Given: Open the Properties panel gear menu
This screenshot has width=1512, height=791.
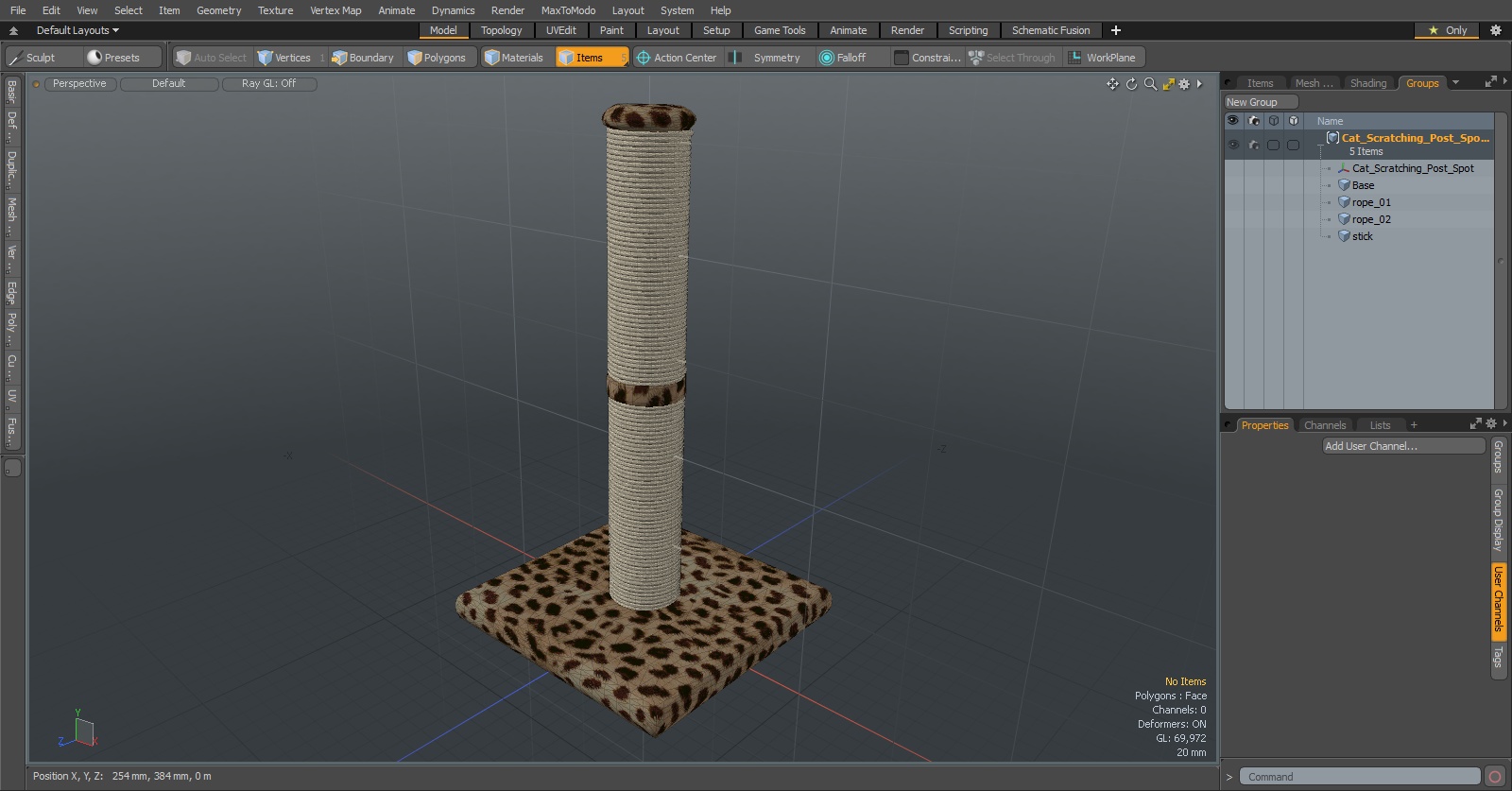Looking at the screenshot, I should tap(1491, 423).
